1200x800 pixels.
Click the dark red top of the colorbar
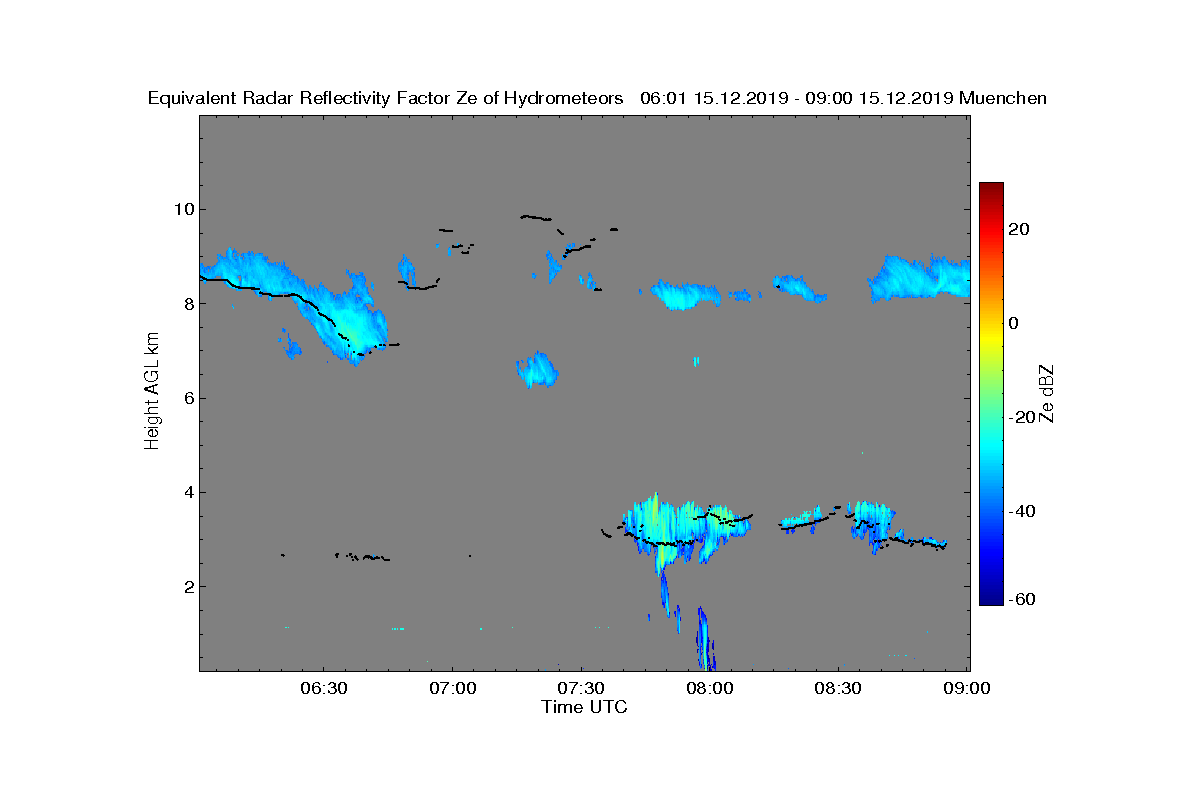coord(991,190)
